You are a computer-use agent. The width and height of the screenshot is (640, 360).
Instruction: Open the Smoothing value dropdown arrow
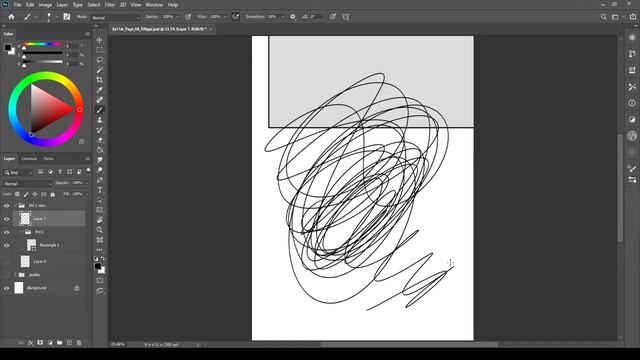point(282,17)
